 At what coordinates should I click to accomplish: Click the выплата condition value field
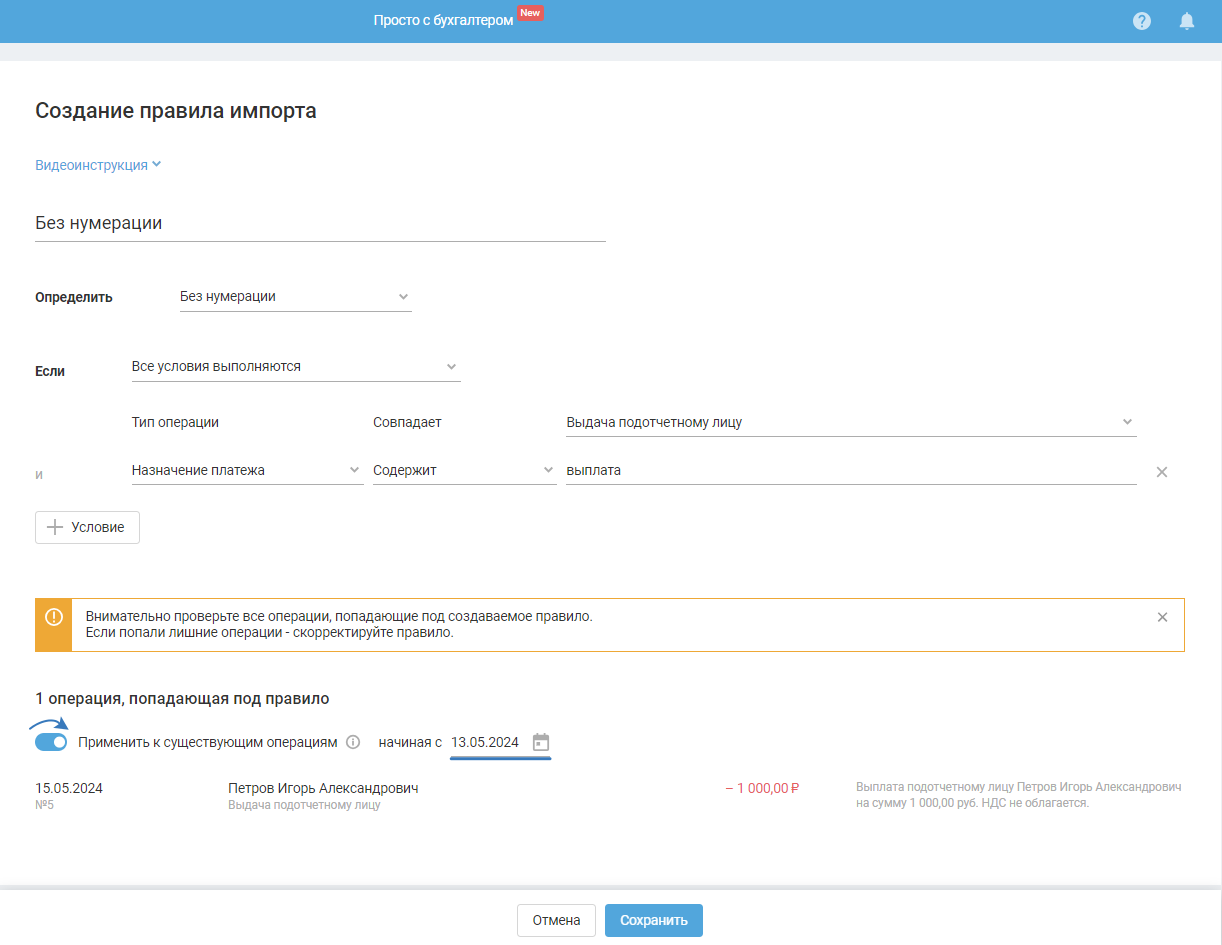[x=850, y=470]
